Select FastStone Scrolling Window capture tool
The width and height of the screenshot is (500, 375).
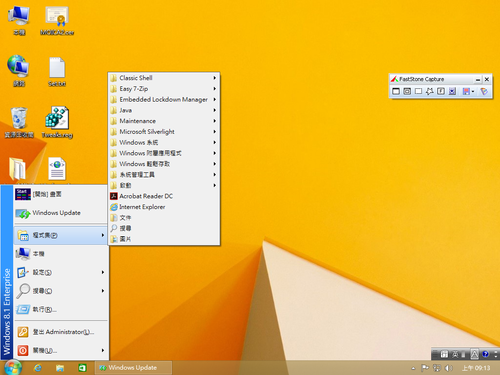pyautogui.click(x=452, y=91)
